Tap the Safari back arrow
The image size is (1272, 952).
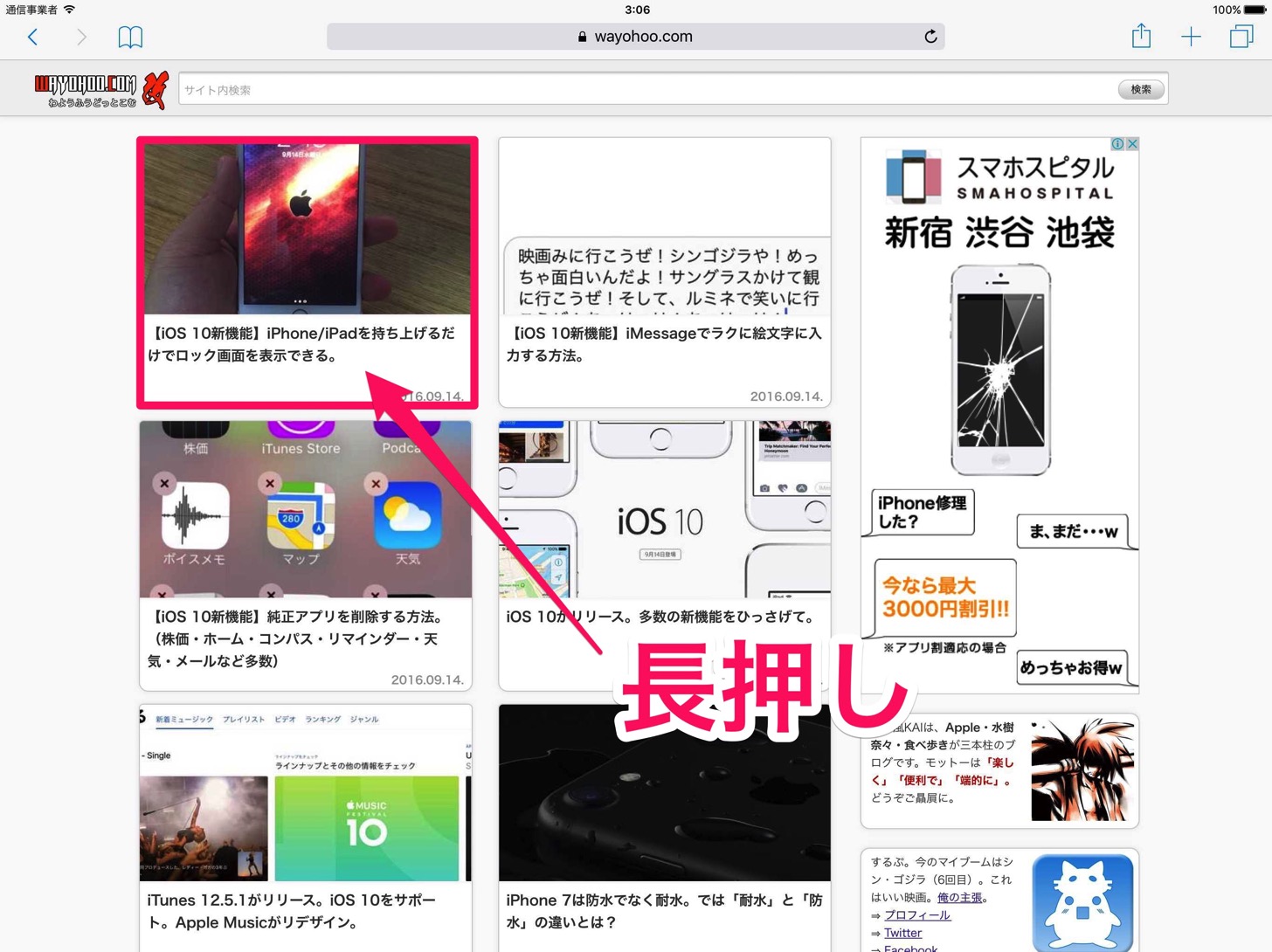click(x=33, y=37)
